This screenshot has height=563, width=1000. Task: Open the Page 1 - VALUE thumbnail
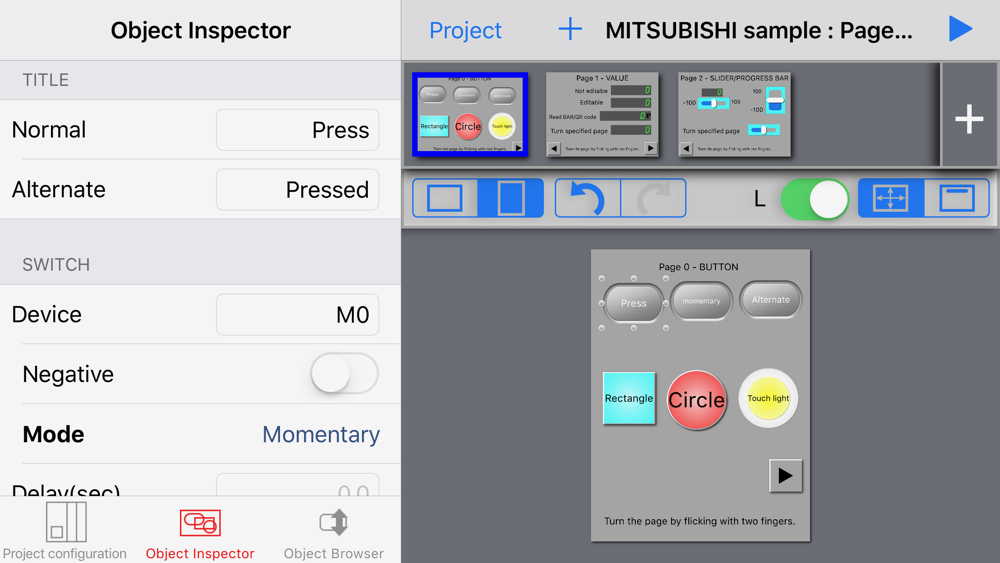(602, 114)
